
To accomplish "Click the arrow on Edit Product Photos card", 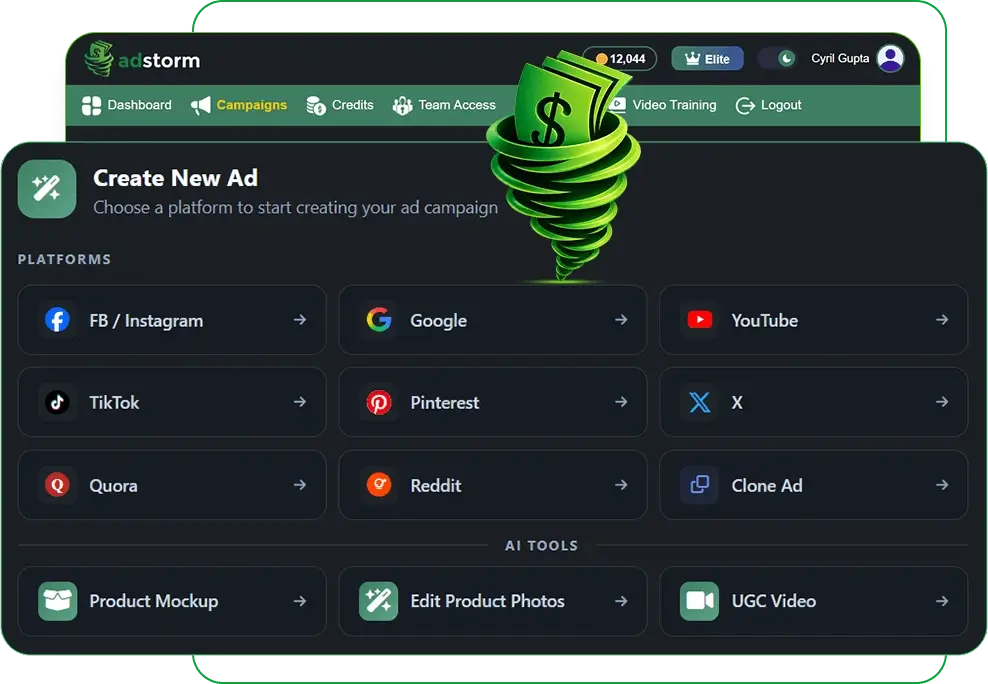I will pos(621,601).
